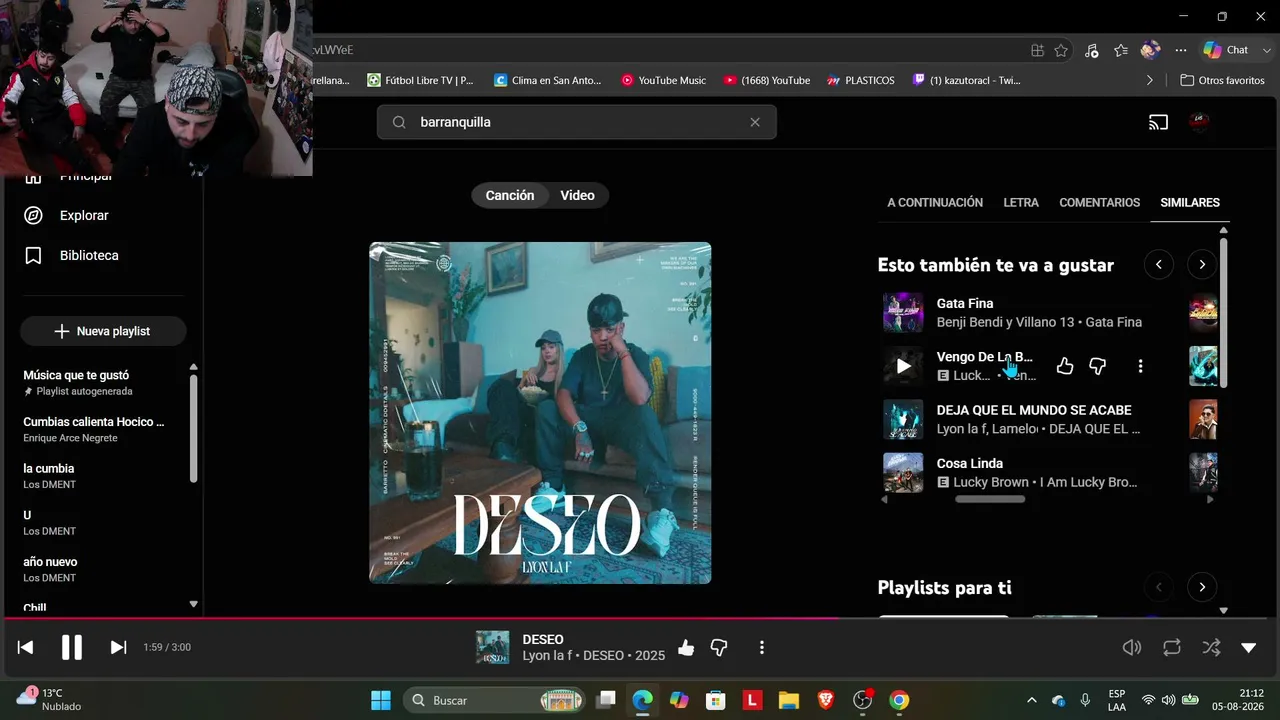
Task: Open the browser media control icon
Action: click(1091, 50)
